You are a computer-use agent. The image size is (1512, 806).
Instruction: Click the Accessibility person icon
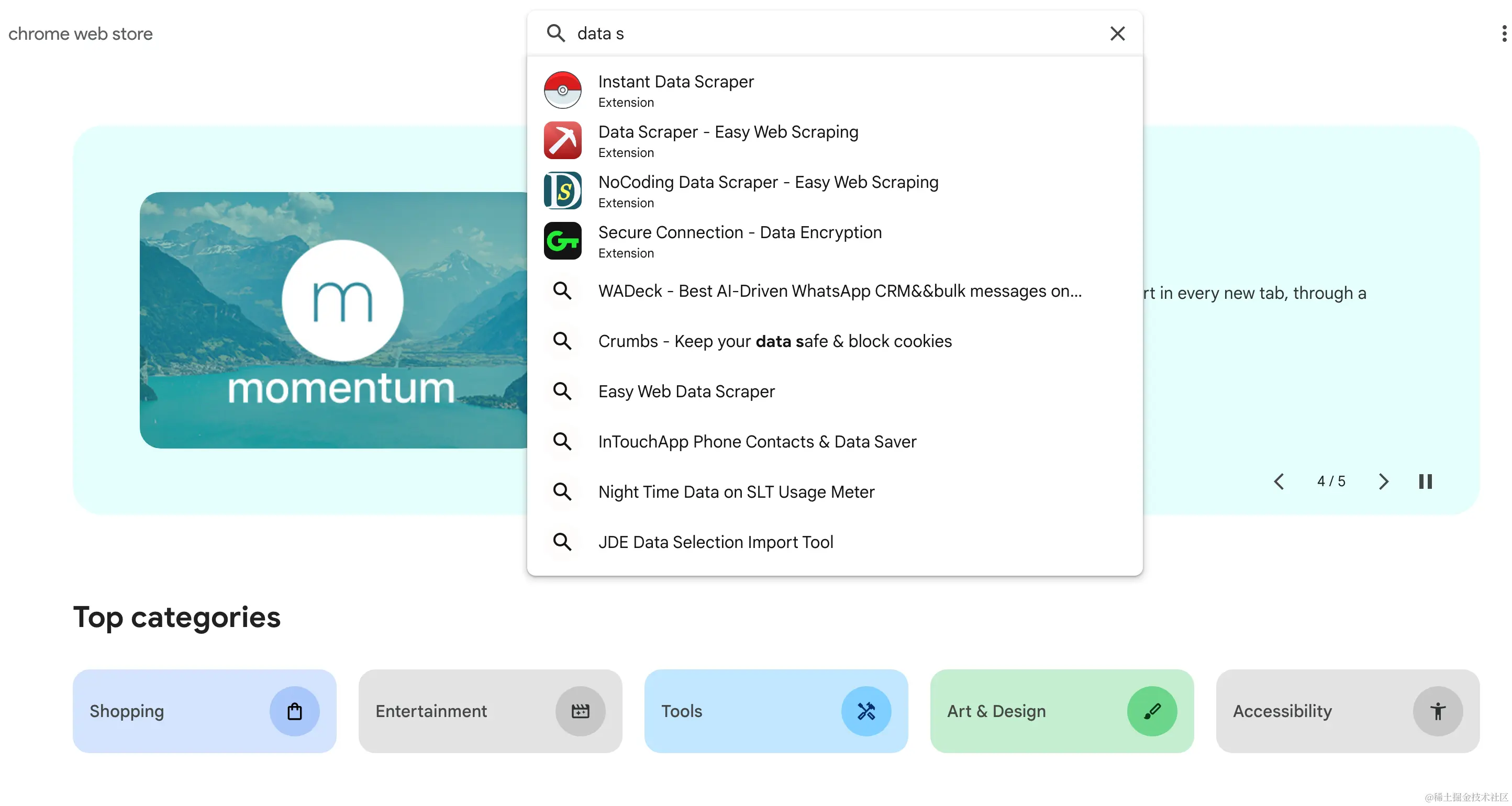click(1438, 711)
